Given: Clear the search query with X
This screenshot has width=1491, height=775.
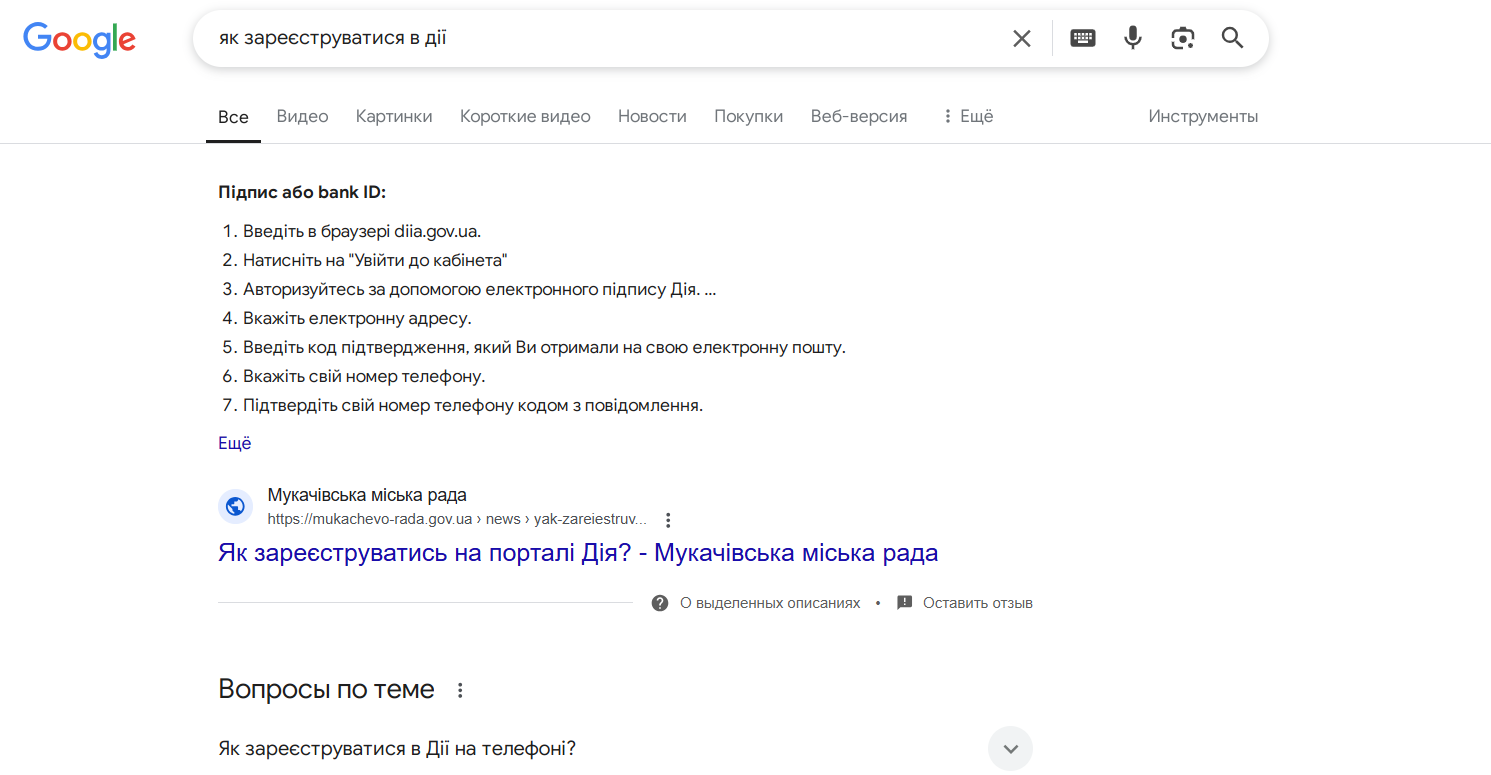Looking at the screenshot, I should click(x=1021, y=39).
